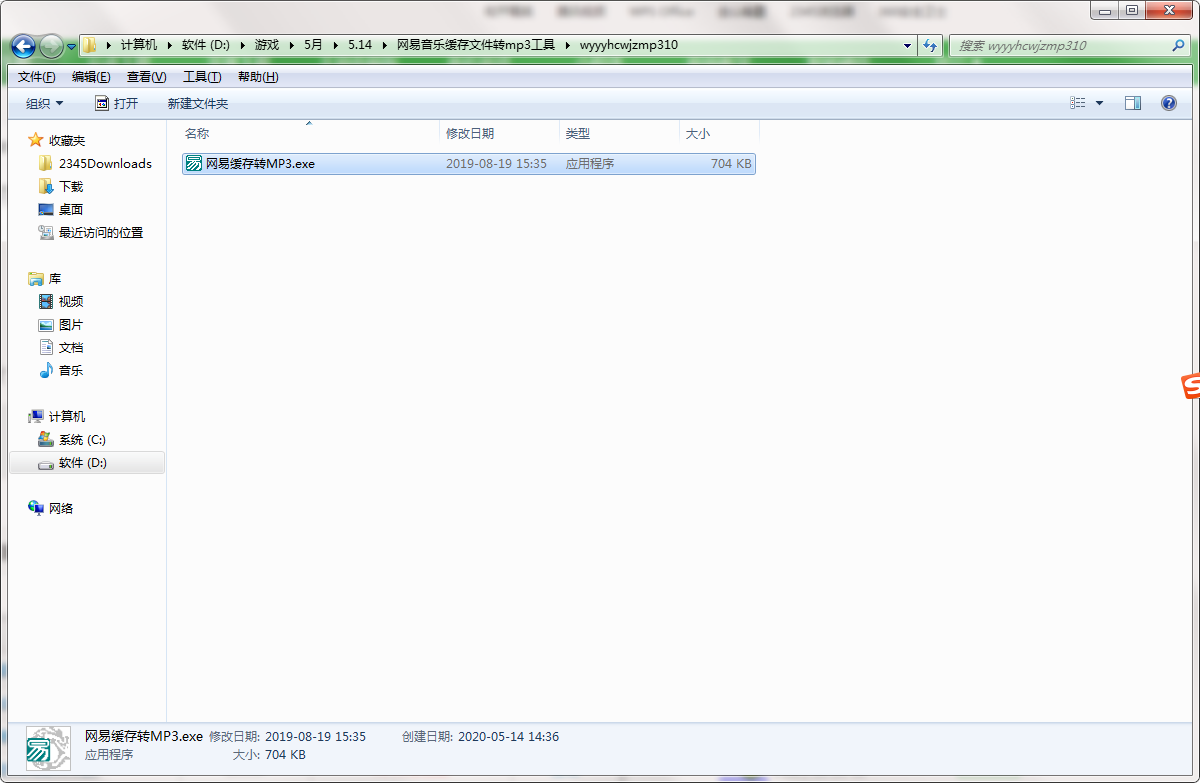This screenshot has height=783, width=1200.
Task: Sort files by the 修改日期 column header
Action: [500, 133]
